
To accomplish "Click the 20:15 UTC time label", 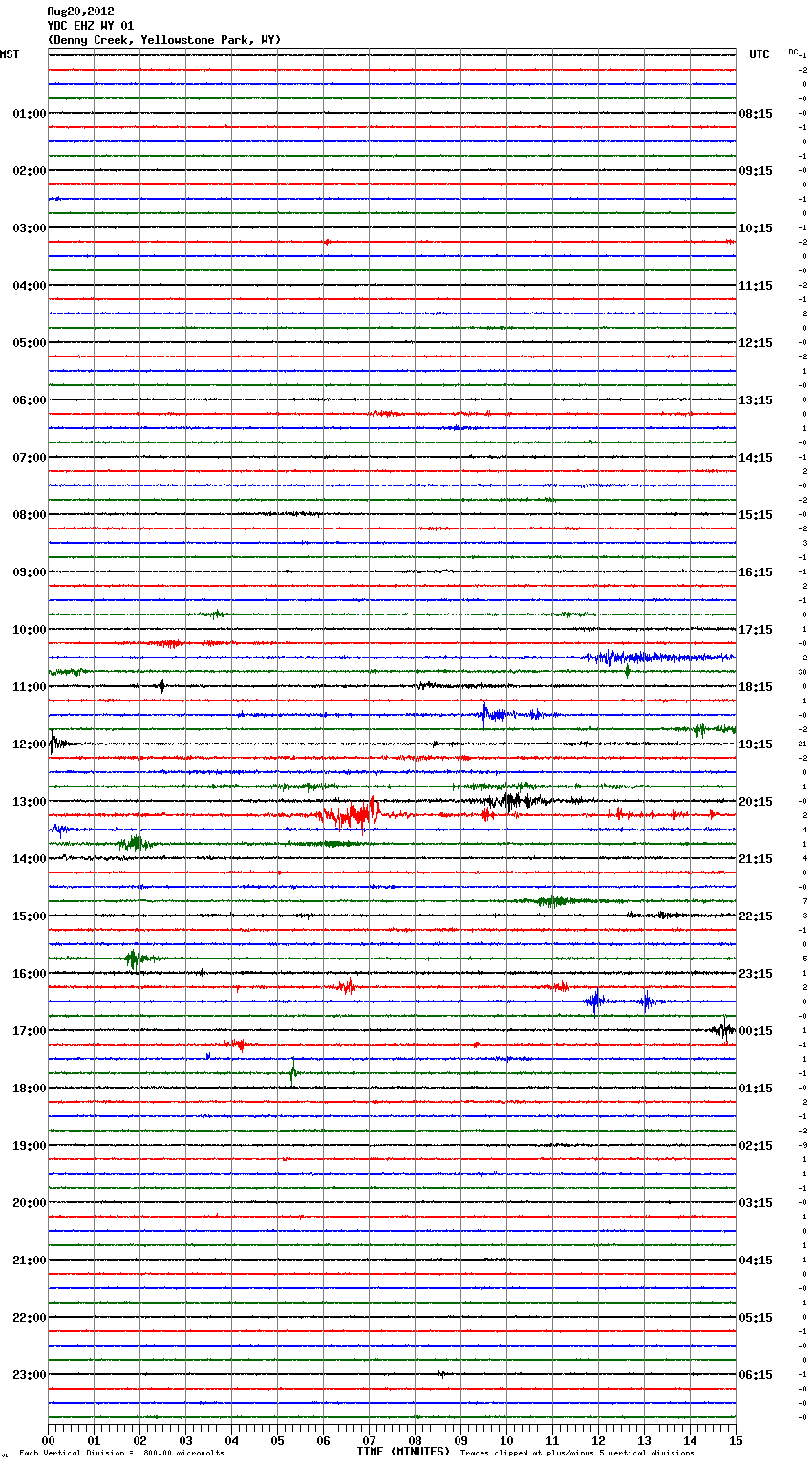I will [756, 802].
